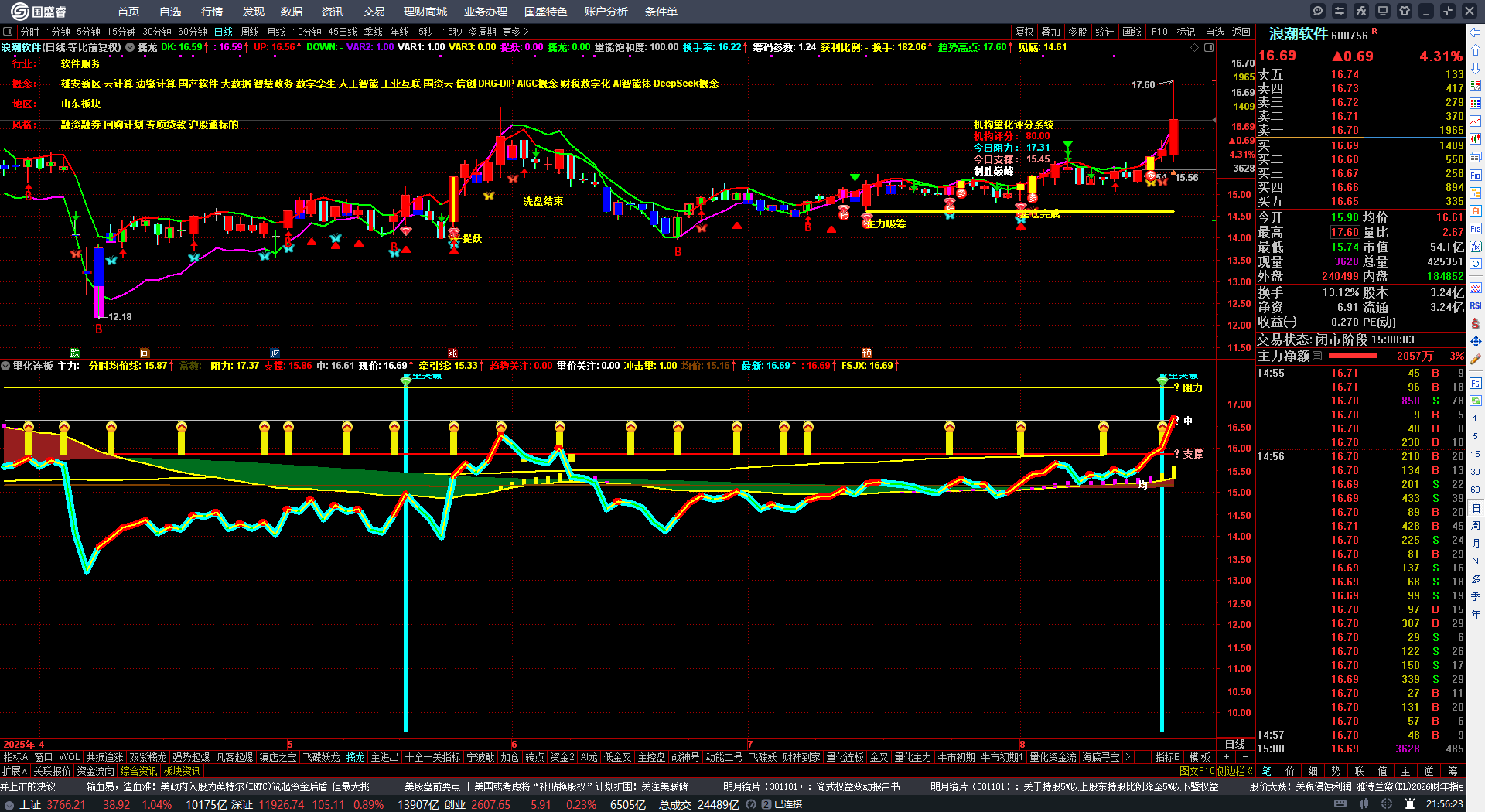The width and height of the screenshot is (1485, 812).
Task: Open the candlestick chart sidebar icon
Action: [1476, 138]
